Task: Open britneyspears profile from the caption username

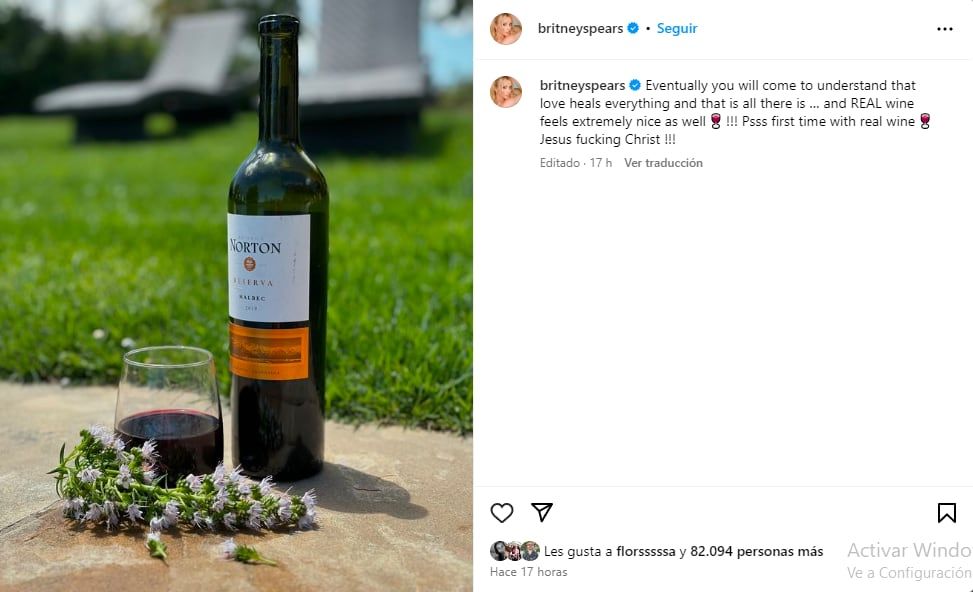Action: point(582,85)
